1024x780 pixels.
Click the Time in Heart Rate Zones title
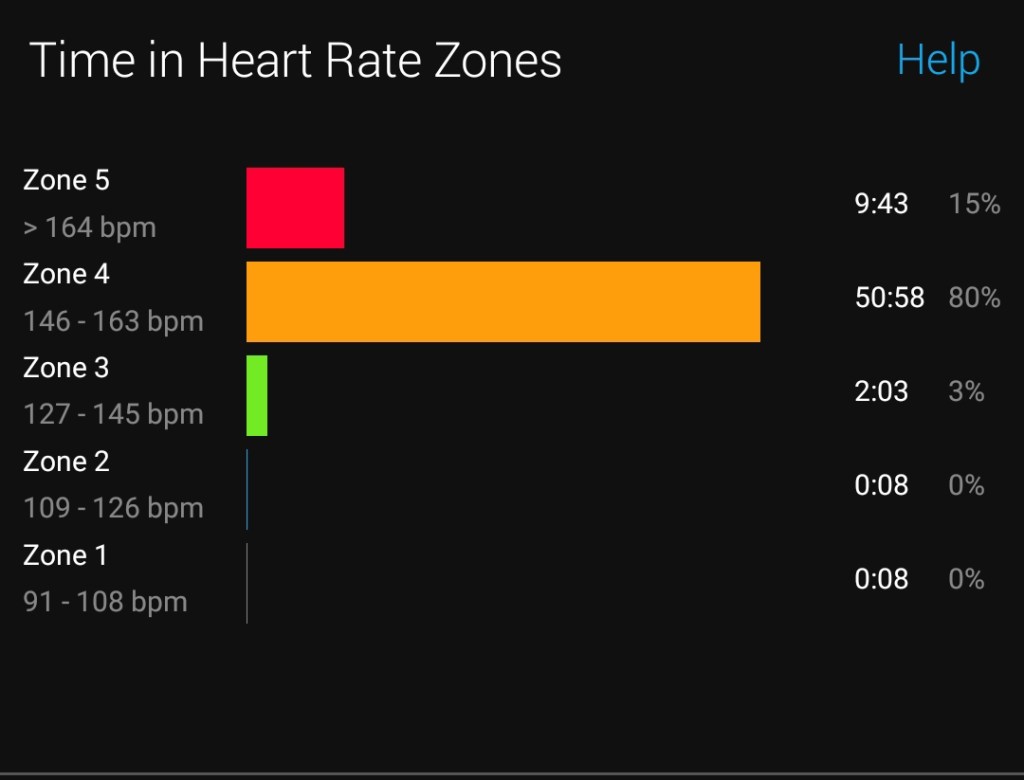tap(296, 61)
